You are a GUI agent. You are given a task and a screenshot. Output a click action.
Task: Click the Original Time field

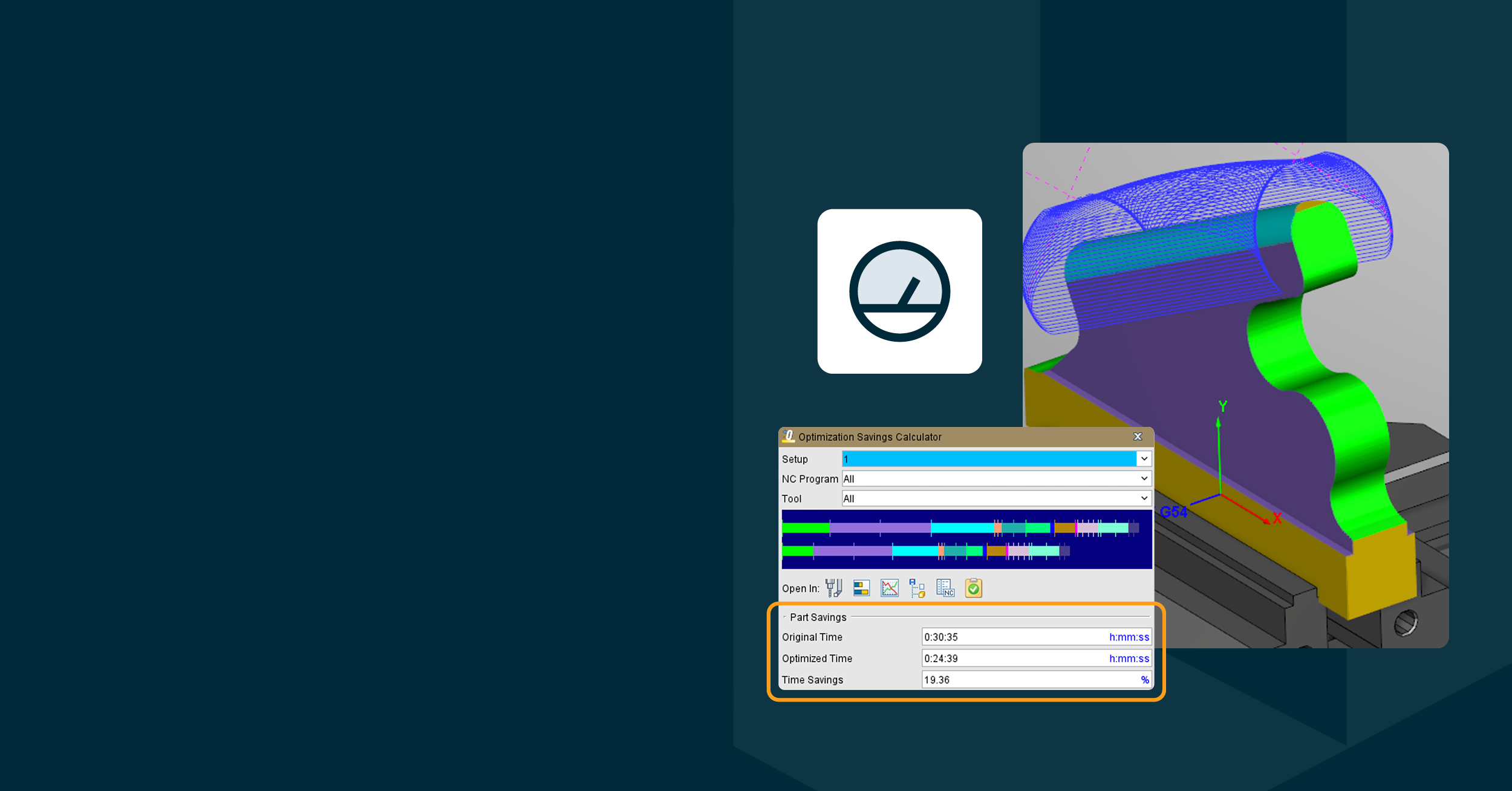[x=1036, y=637]
